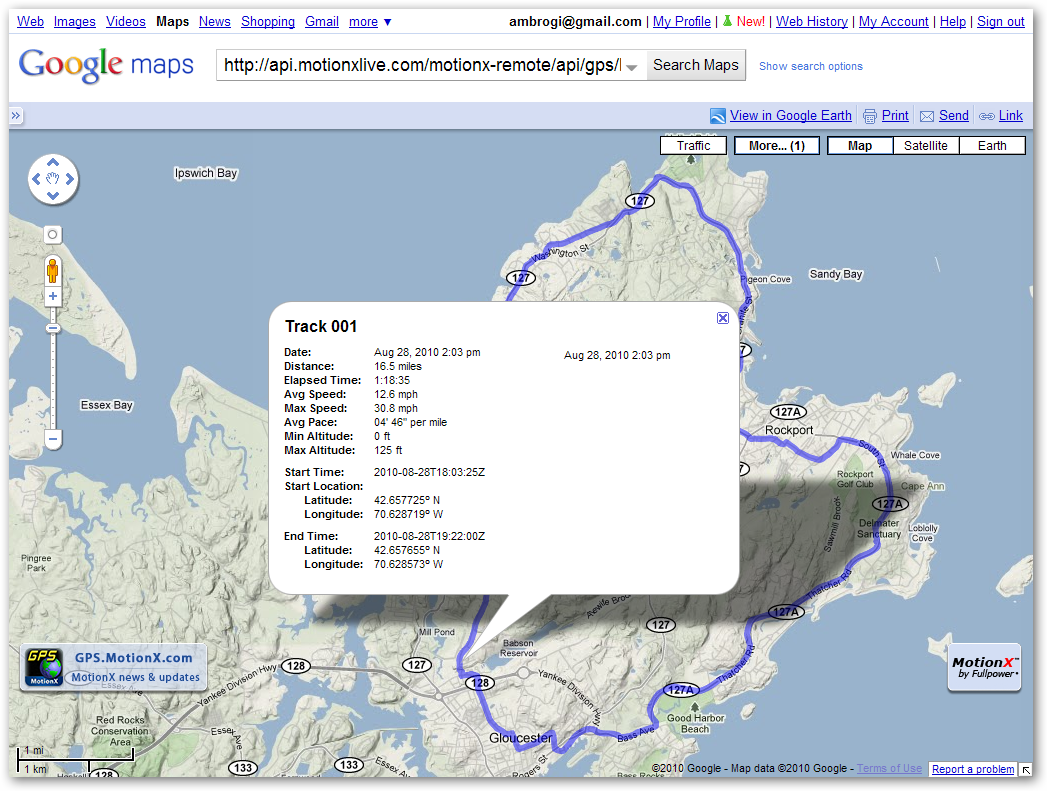Click the Street View pegman icon
This screenshot has height=791, width=1047.
(x=53, y=271)
